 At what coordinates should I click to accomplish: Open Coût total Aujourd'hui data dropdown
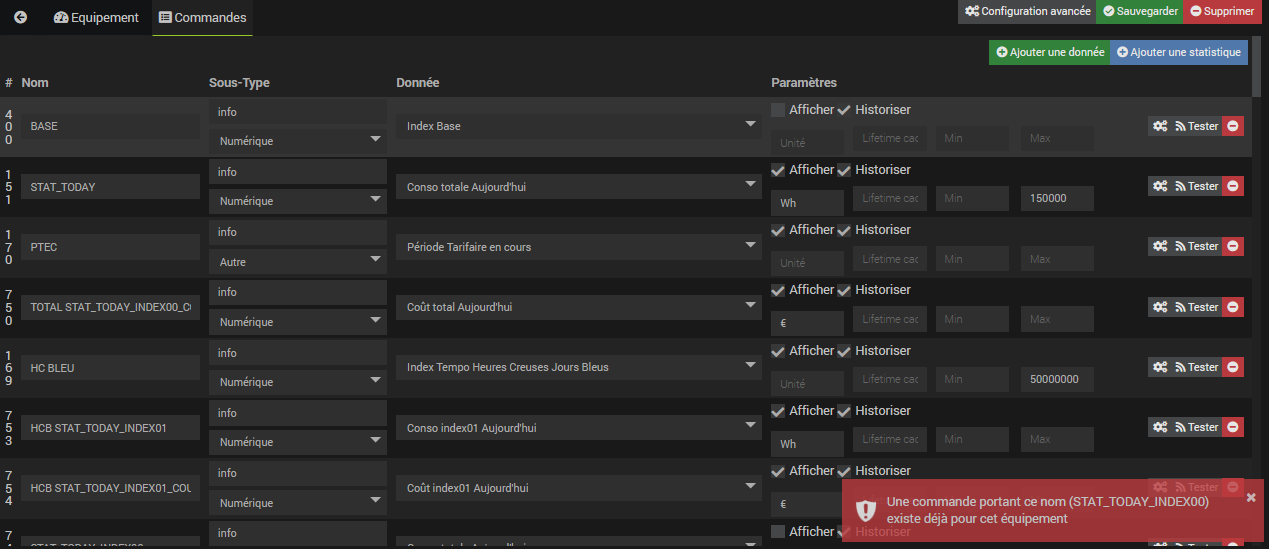coord(578,307)
